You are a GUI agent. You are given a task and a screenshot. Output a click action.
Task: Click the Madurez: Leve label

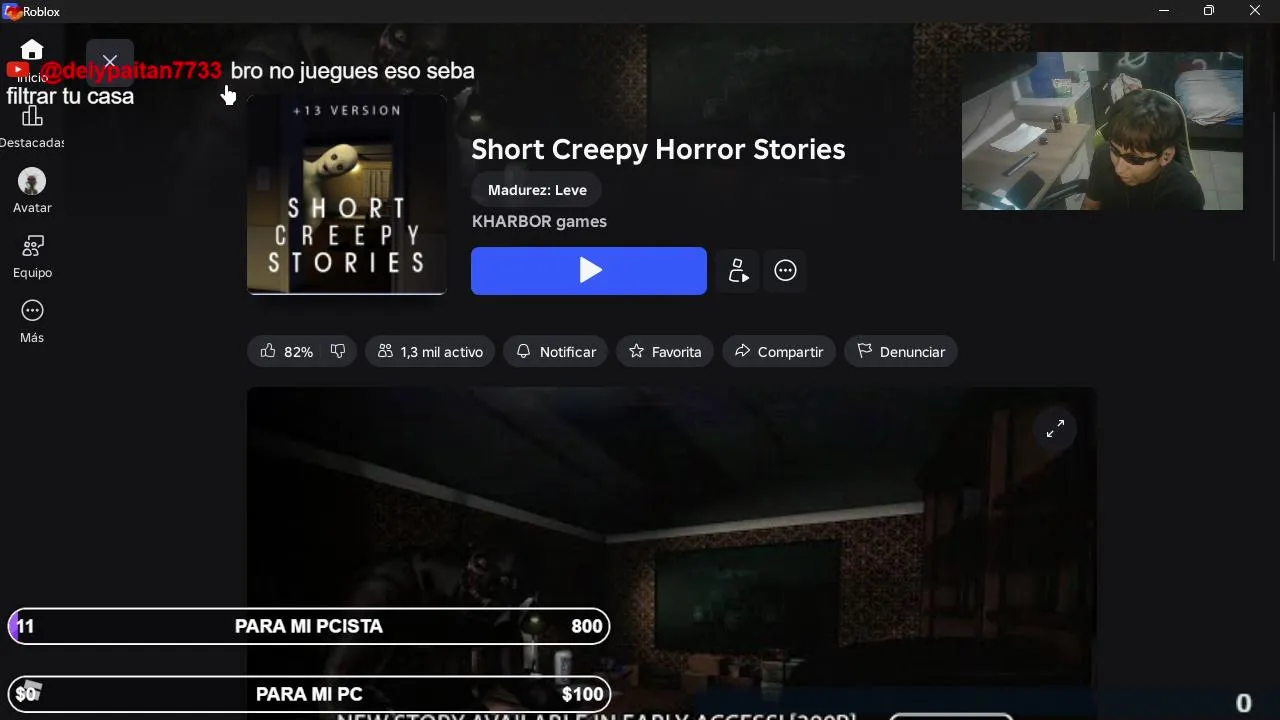click(537, 190)
